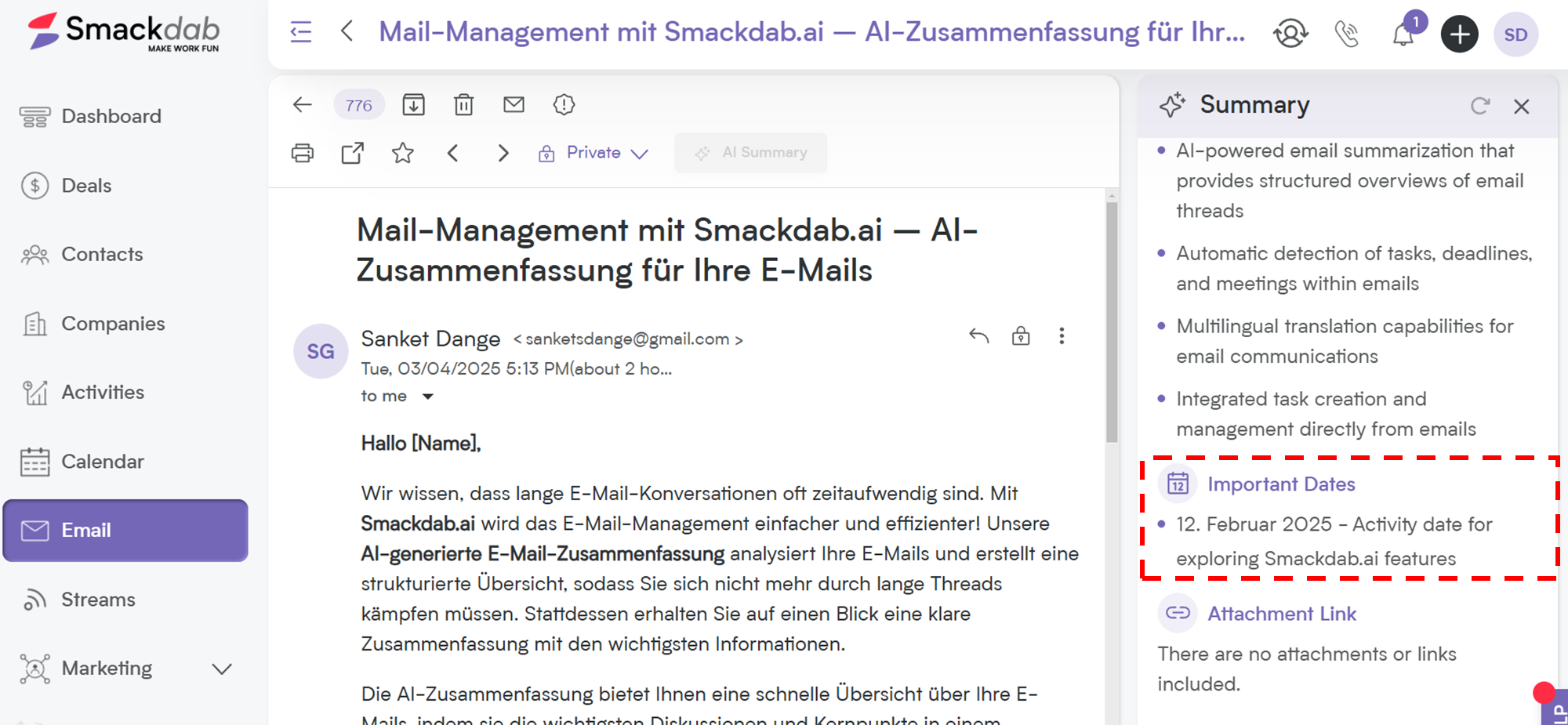Image resolution: width=1568 pixels, height=725 pixels.
Task: Expand the 'to me' recipient details
Action: click(x=428, y=397)
